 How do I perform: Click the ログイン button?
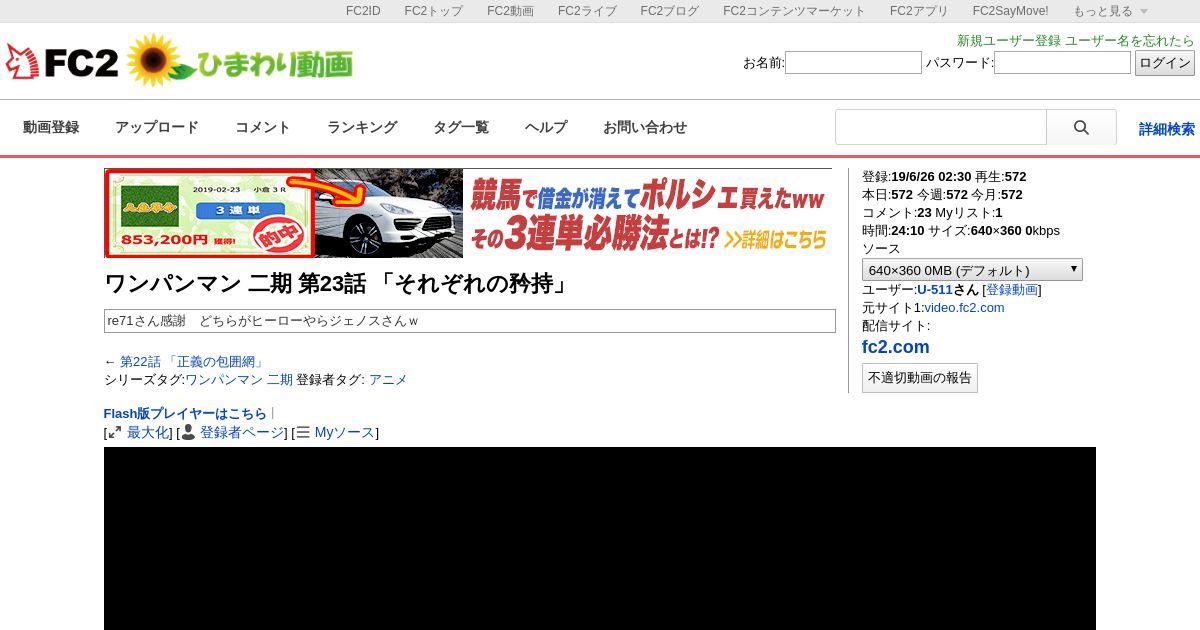click(x=1165, y=63)
